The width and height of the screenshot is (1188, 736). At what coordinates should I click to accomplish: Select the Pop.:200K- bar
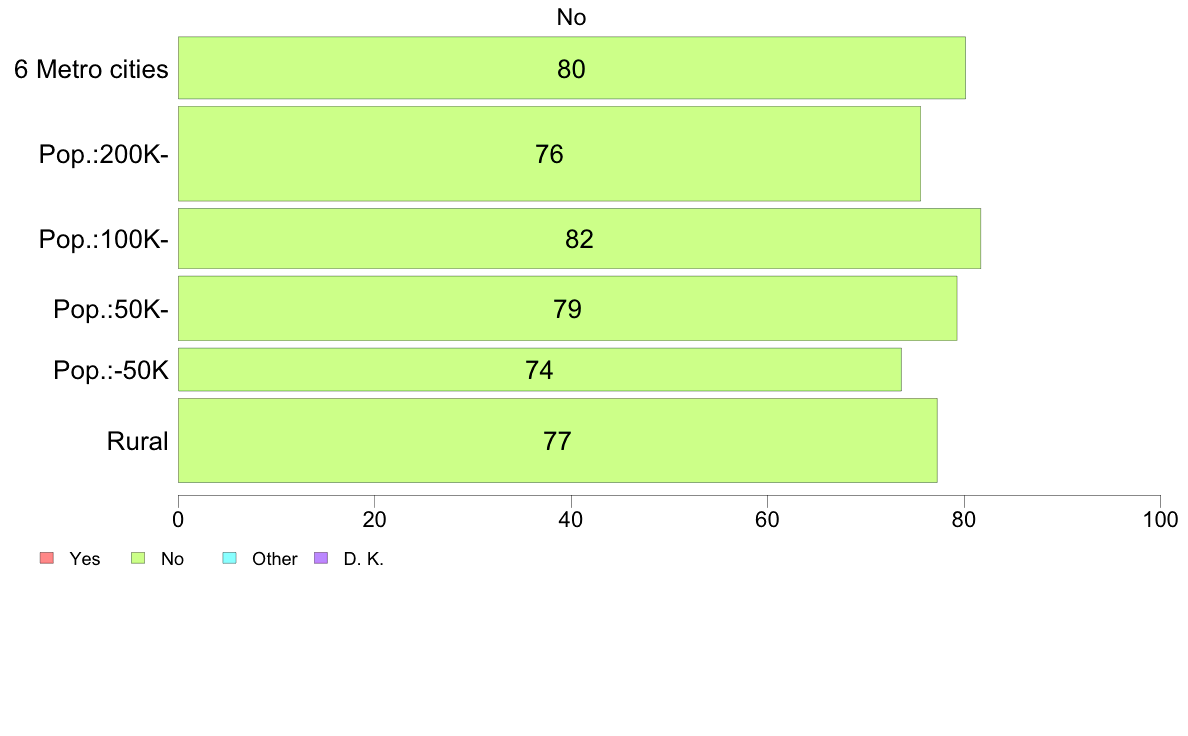click(x=549, y=154)
